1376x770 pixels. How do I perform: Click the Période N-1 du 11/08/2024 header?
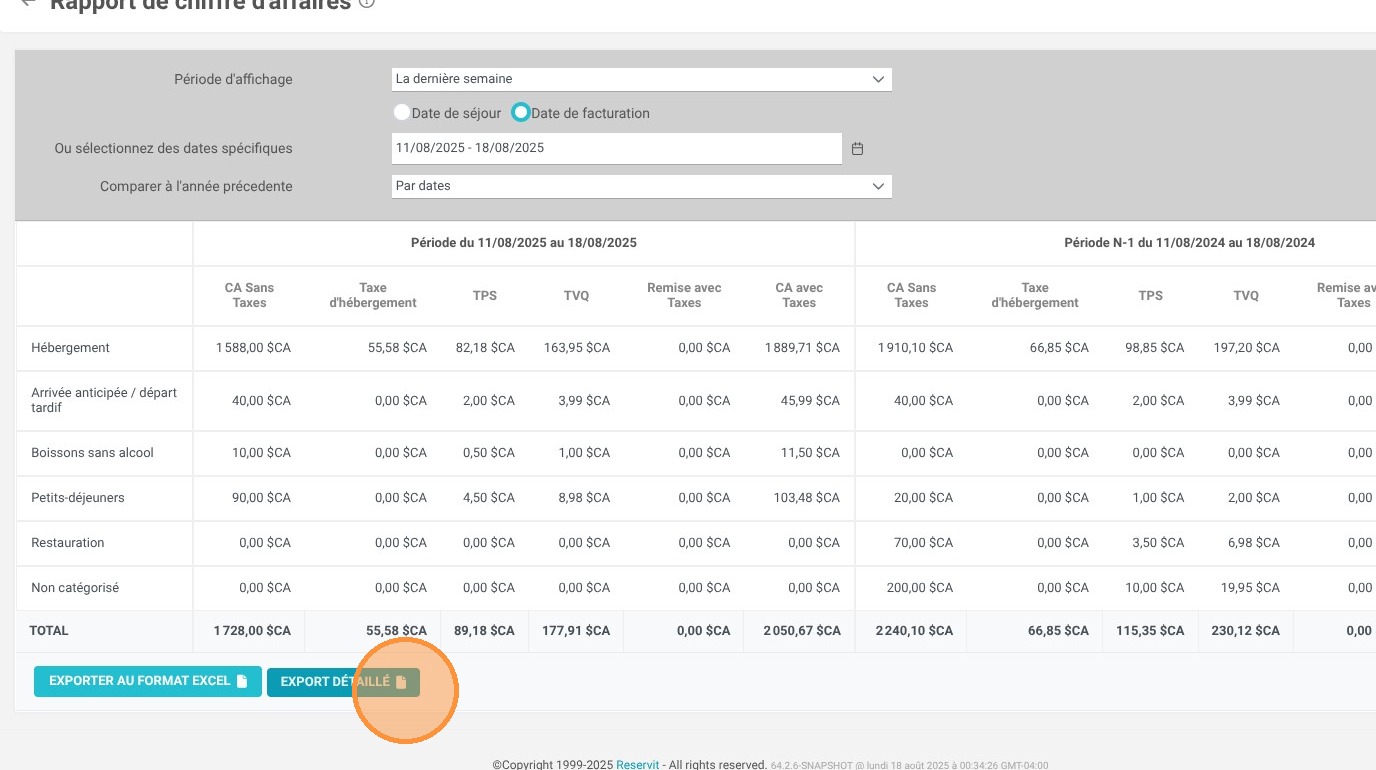(1190, 243)
